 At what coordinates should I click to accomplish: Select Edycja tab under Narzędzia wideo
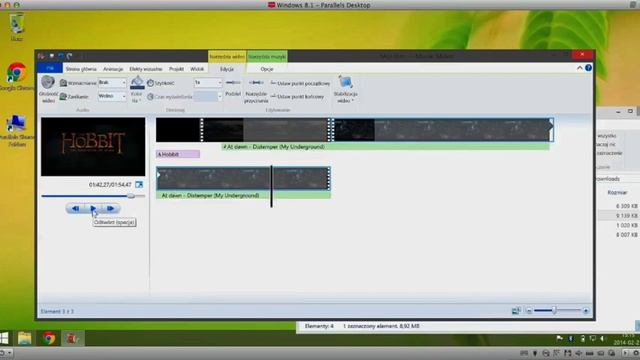click(227, 69)
